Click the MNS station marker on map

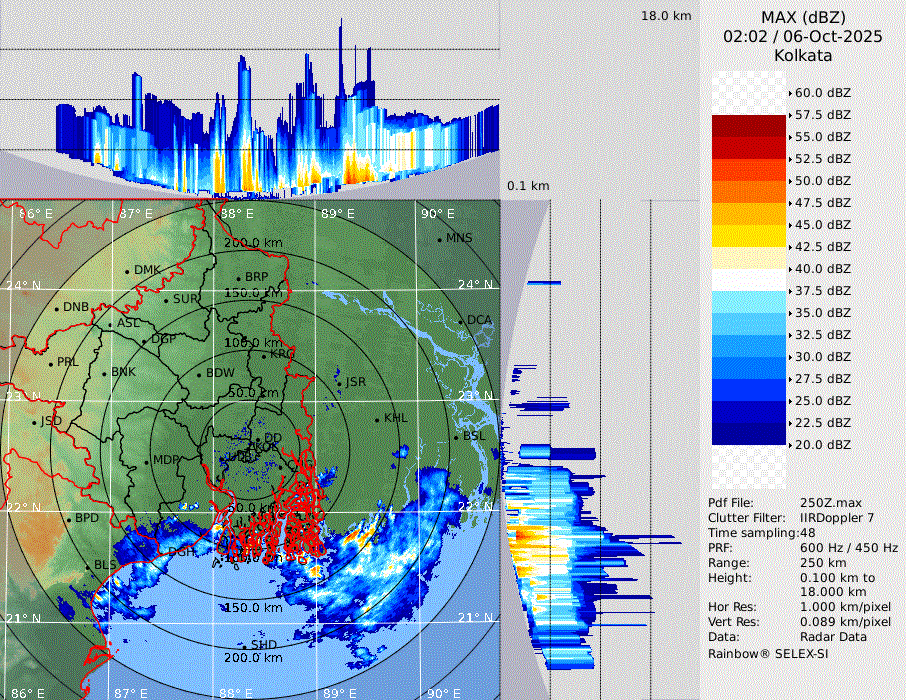pyautogui.click(x=439, y=238)
